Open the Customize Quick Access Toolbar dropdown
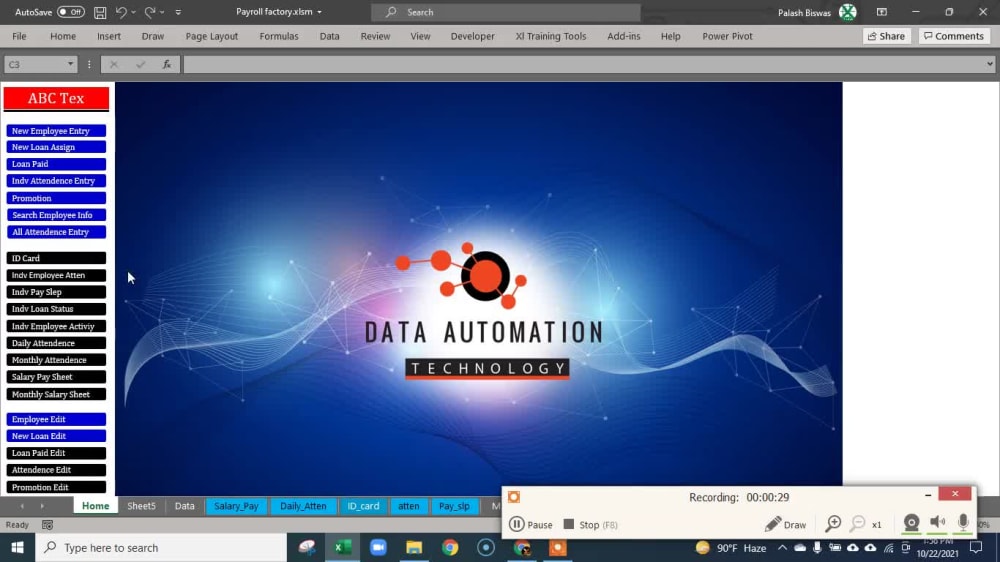The width and height of the screenshot is (1000, 562). pos(178,12)
